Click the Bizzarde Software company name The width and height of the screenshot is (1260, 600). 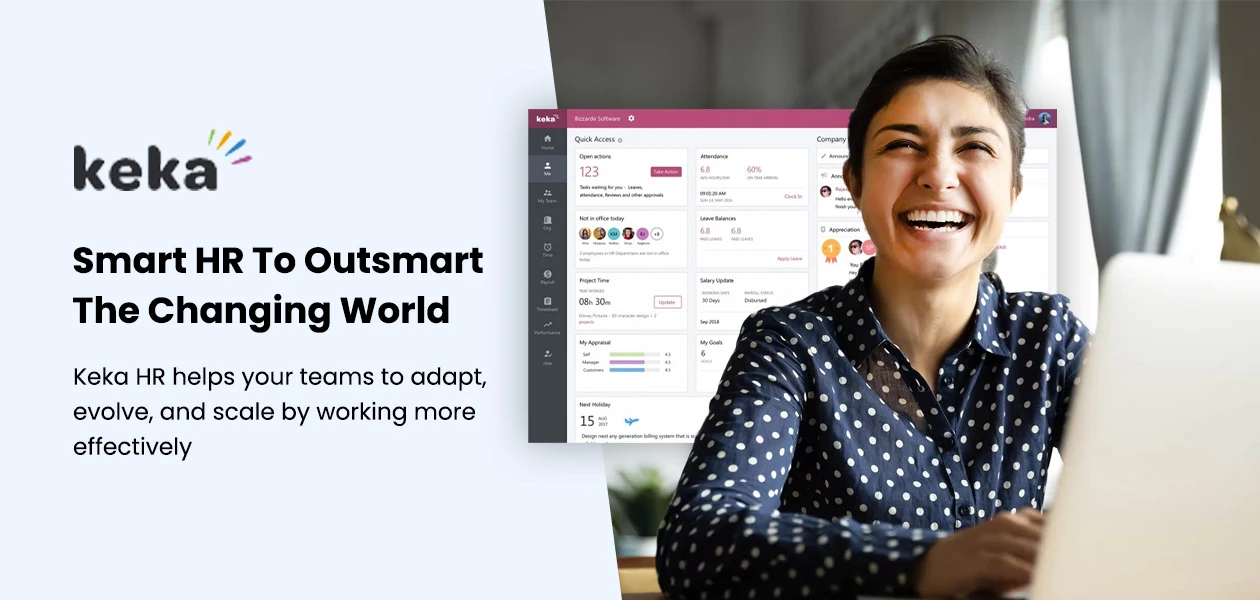pyautogui.click(x=597, y=118)
